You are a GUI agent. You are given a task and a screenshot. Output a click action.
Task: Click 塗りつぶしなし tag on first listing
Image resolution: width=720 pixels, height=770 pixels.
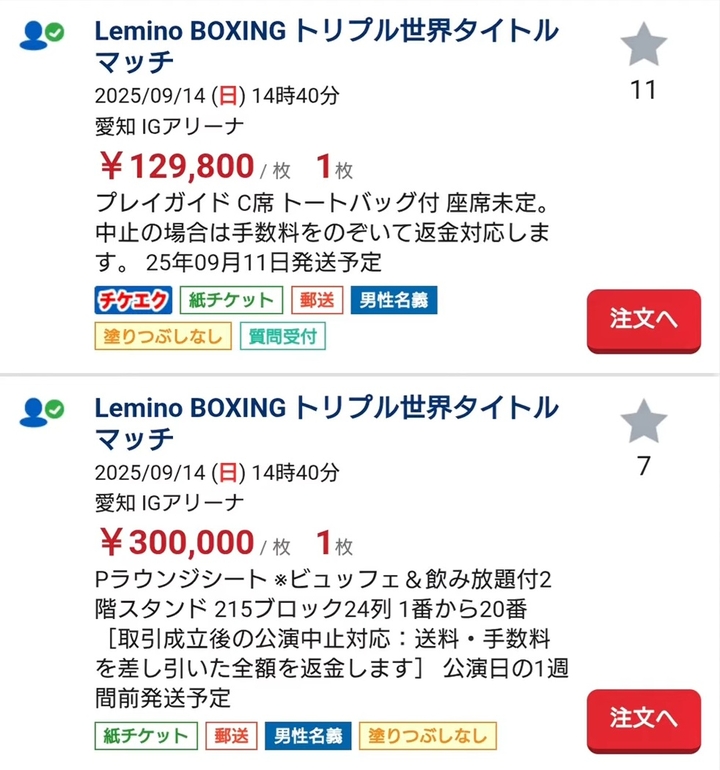(164, 336)
